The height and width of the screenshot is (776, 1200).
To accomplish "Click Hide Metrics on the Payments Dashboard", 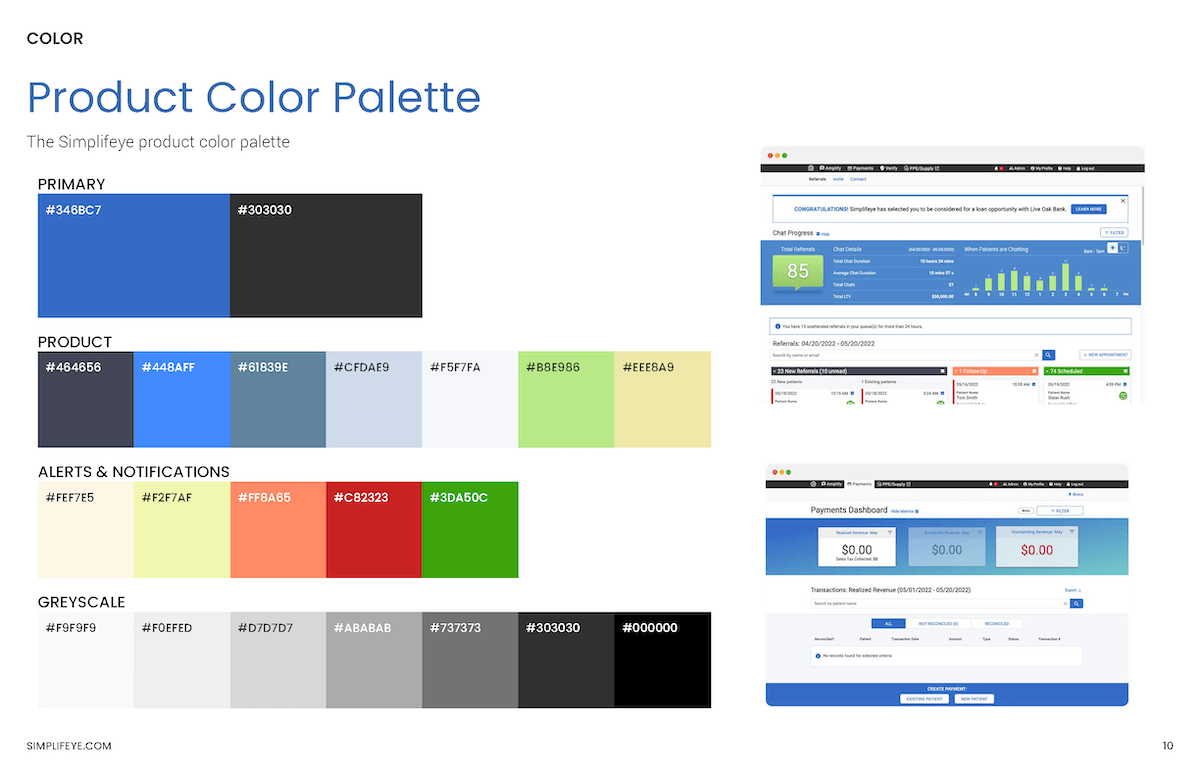I will (901, 511).
